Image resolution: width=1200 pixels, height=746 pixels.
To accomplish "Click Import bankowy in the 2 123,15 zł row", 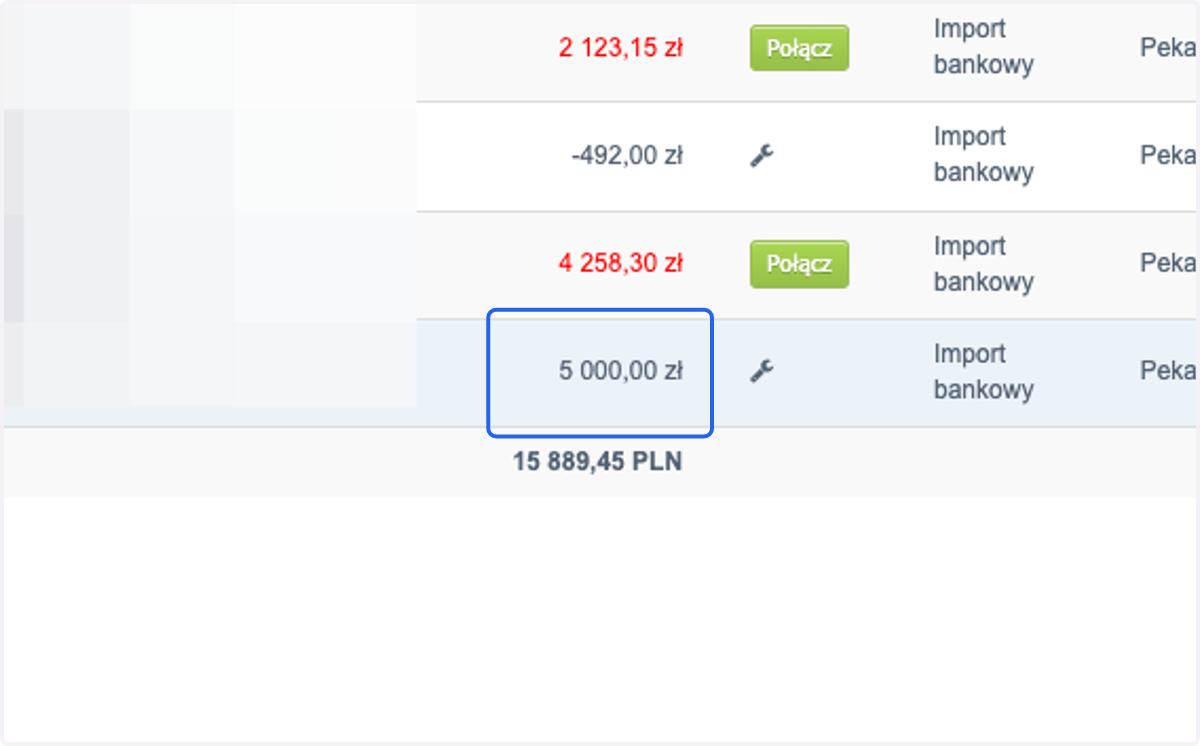I will pyautogui.click(x=984, y=47).
